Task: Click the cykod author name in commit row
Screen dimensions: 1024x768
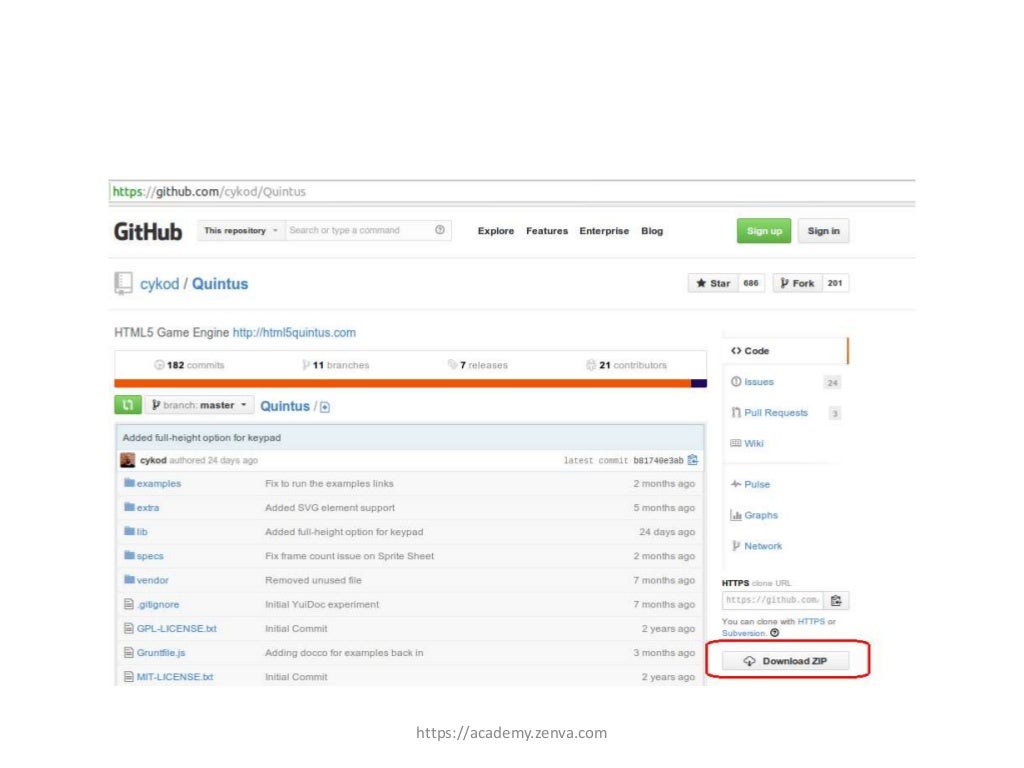Action: coord(153,460)
